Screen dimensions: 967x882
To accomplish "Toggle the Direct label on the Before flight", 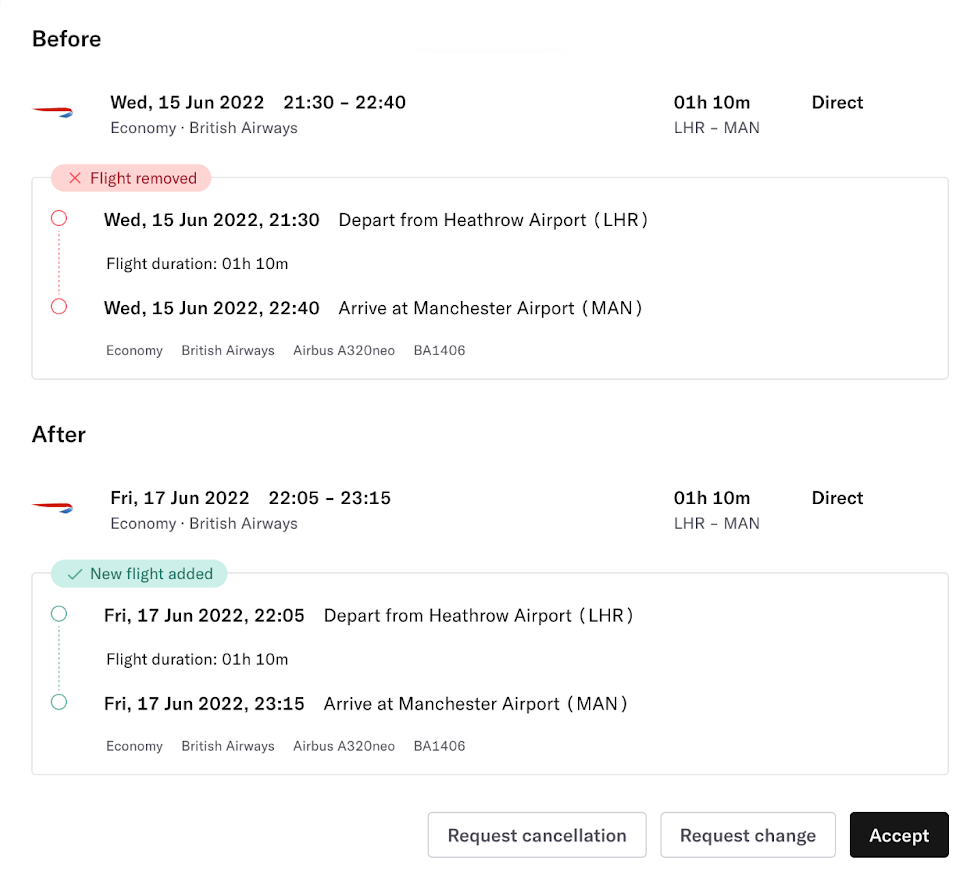I will pyautogui.click(x=837, y=102).
